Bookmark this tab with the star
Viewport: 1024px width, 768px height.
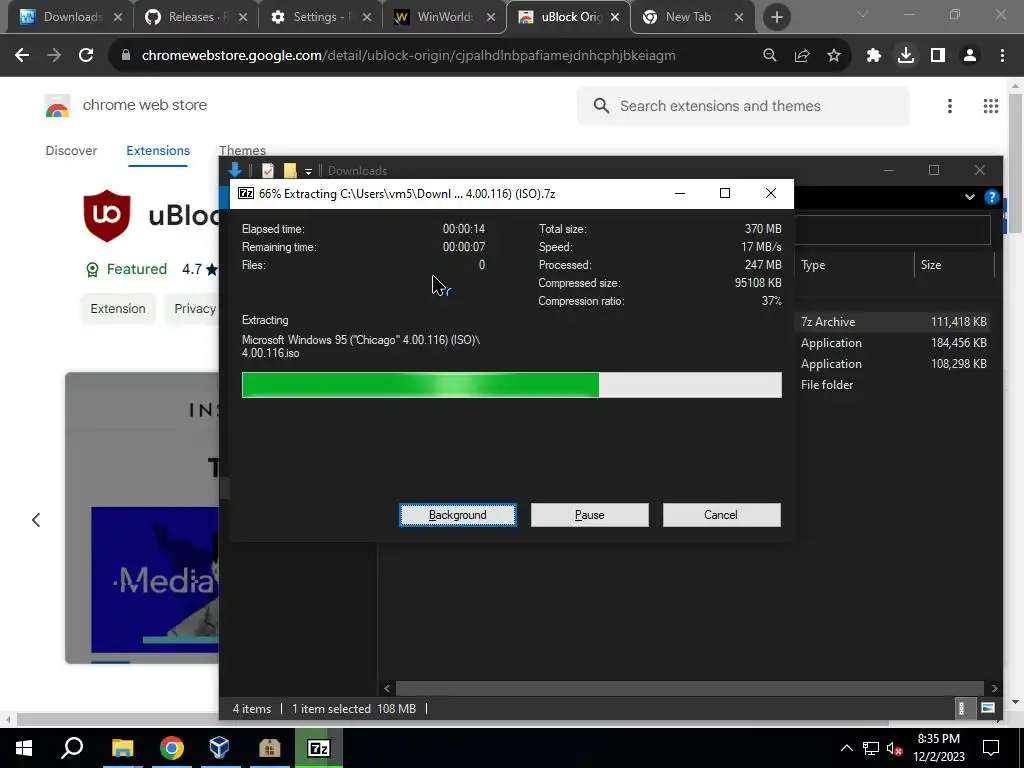coord(833,56)
